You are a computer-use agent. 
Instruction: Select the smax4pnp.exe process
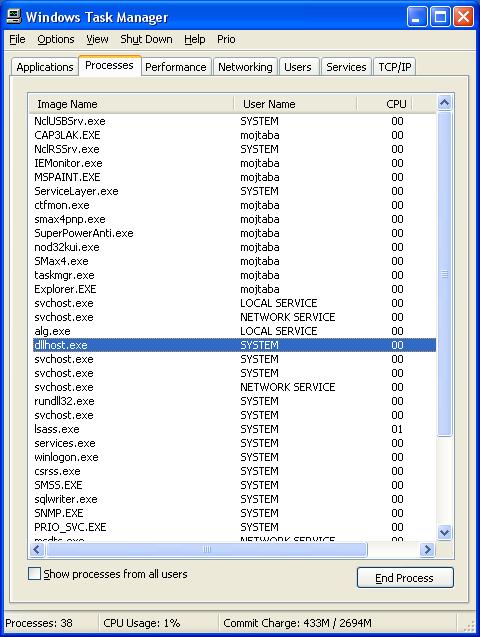coord(234,219)
